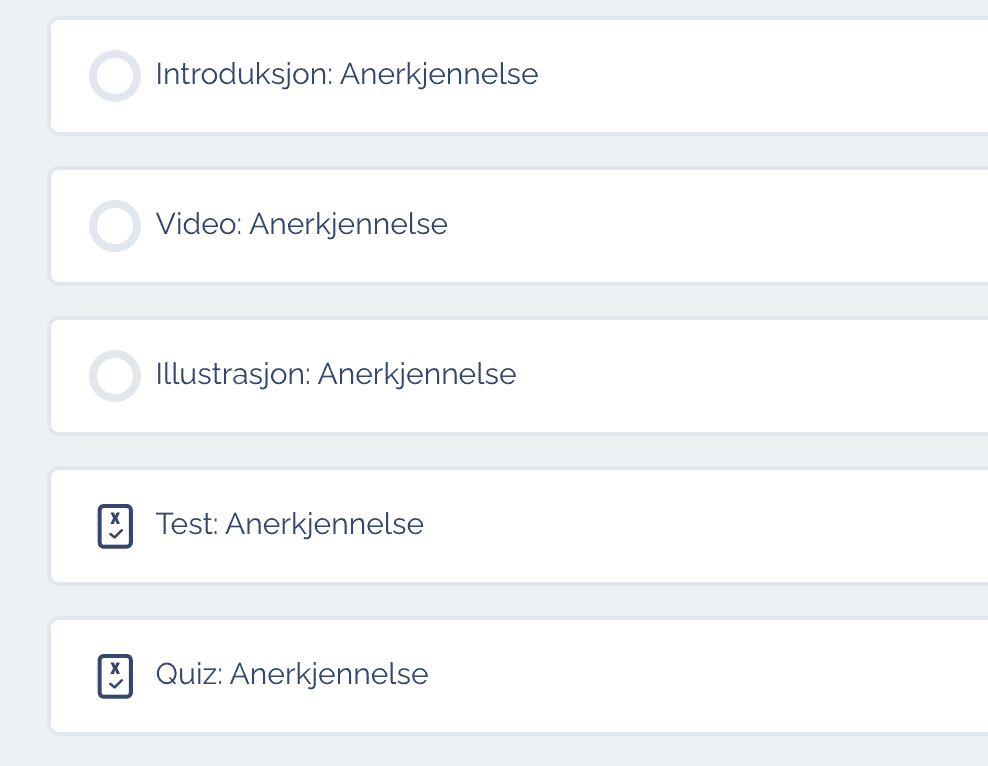Click "Anerkjennelse" in the Video row
Screen dimensions: 988x766
348,225
